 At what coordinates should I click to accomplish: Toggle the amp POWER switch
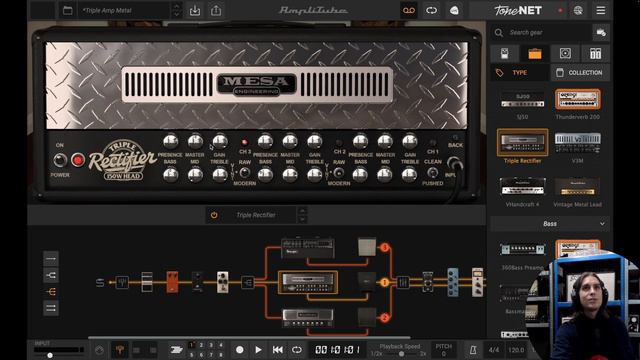pyautogui.click(x=60, y=160)
